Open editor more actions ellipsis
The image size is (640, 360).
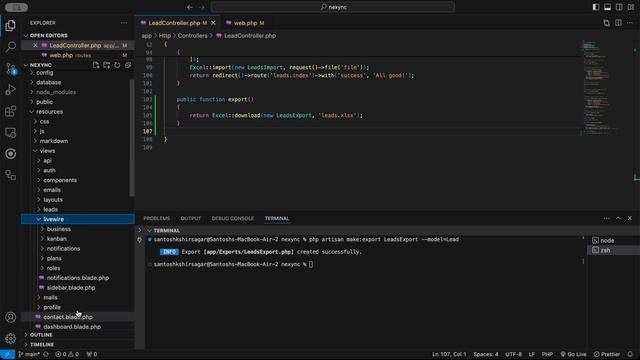pos(630,23)
